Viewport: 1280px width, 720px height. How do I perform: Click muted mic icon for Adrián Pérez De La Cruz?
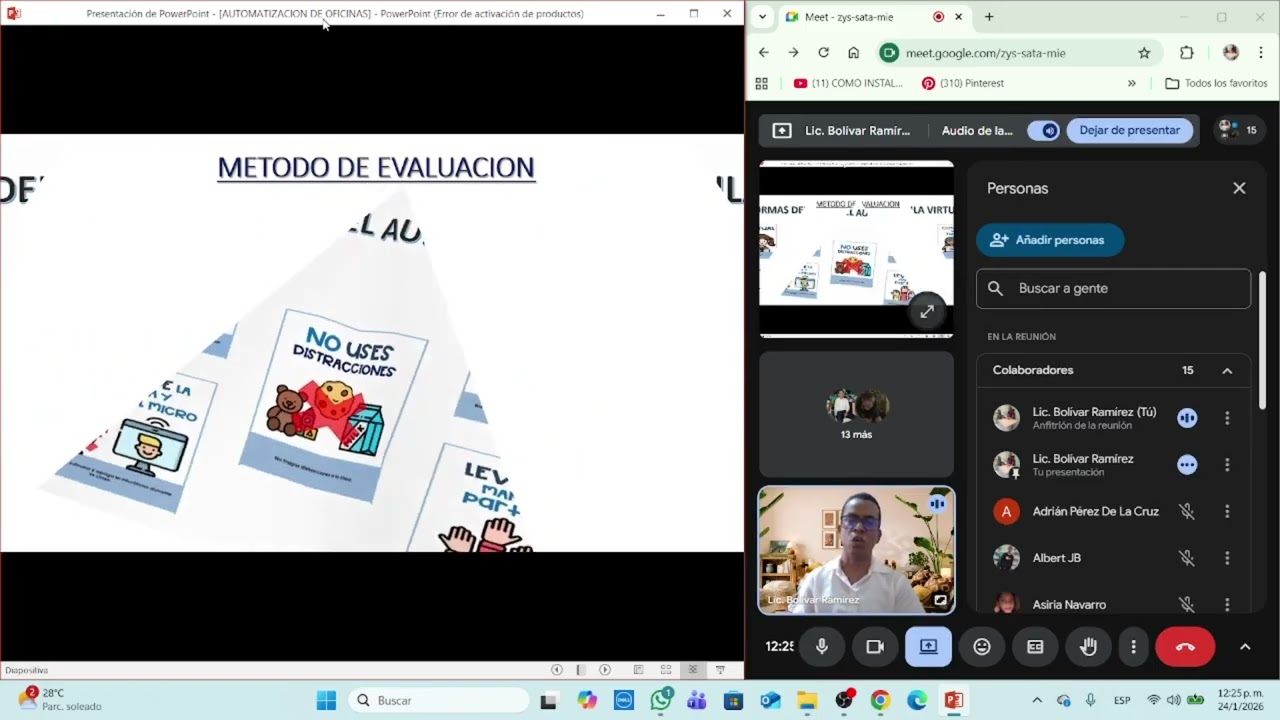click(x=1187, y=511)
